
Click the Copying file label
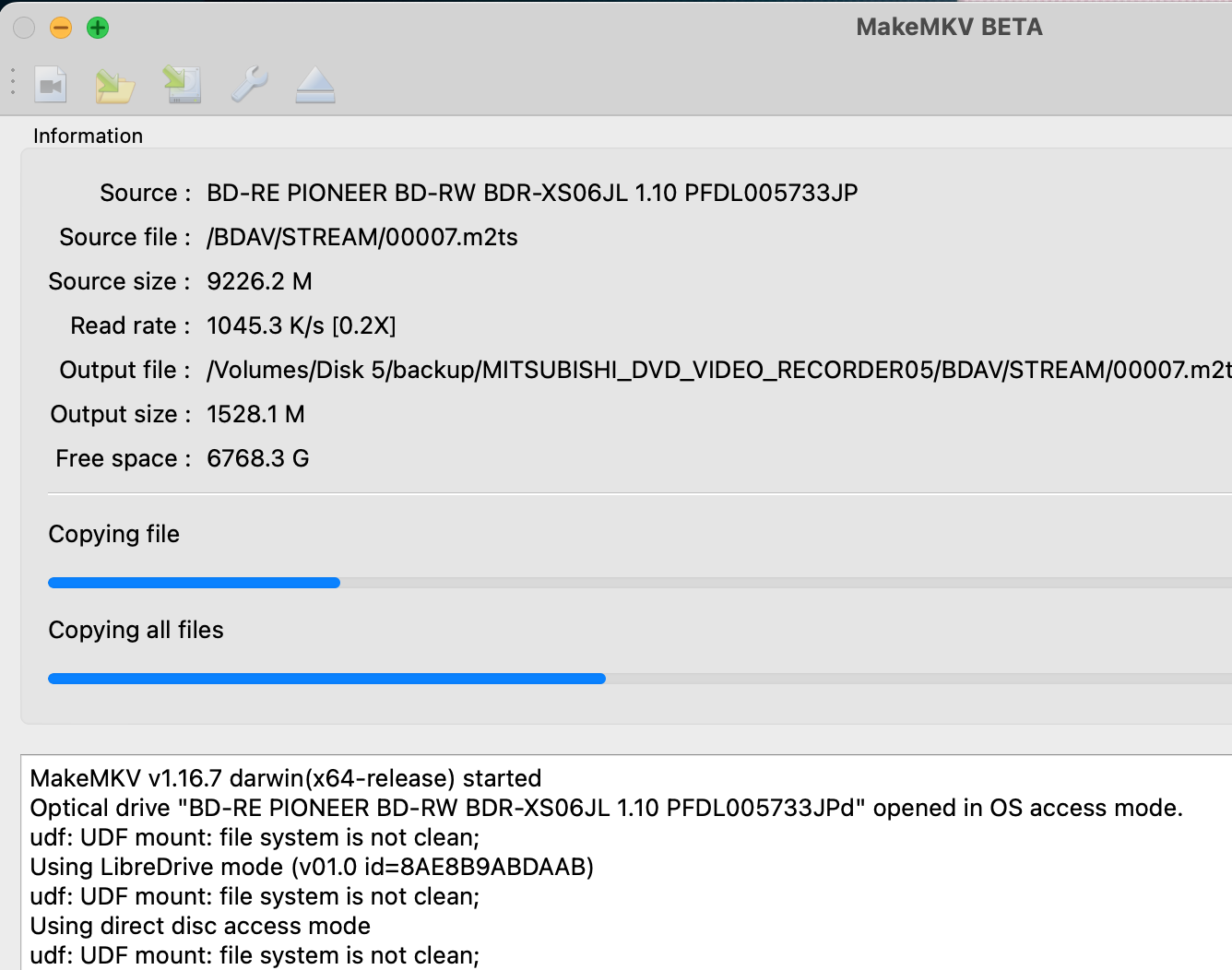pos(114,534)
